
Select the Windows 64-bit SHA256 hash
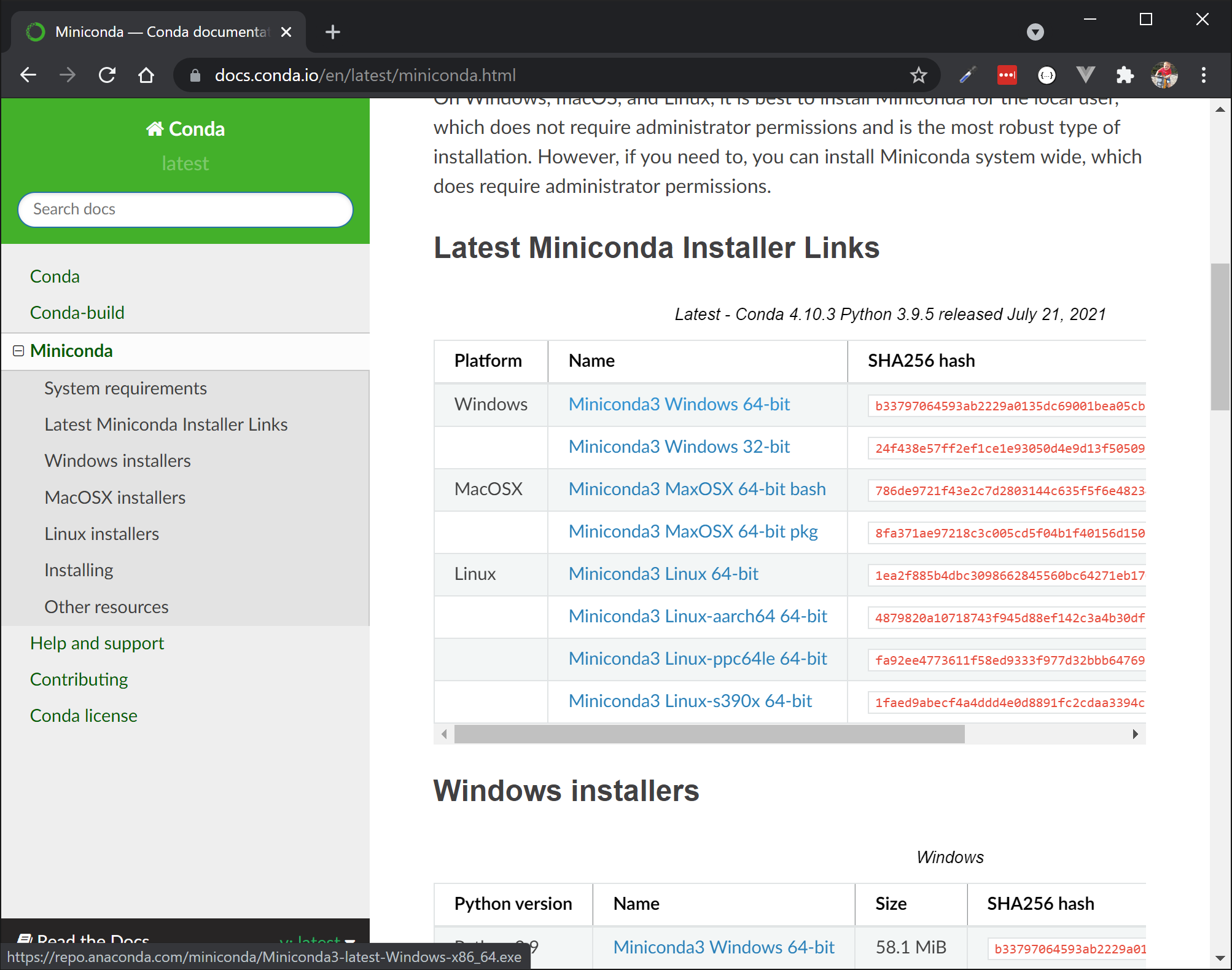click(1007, 406)
